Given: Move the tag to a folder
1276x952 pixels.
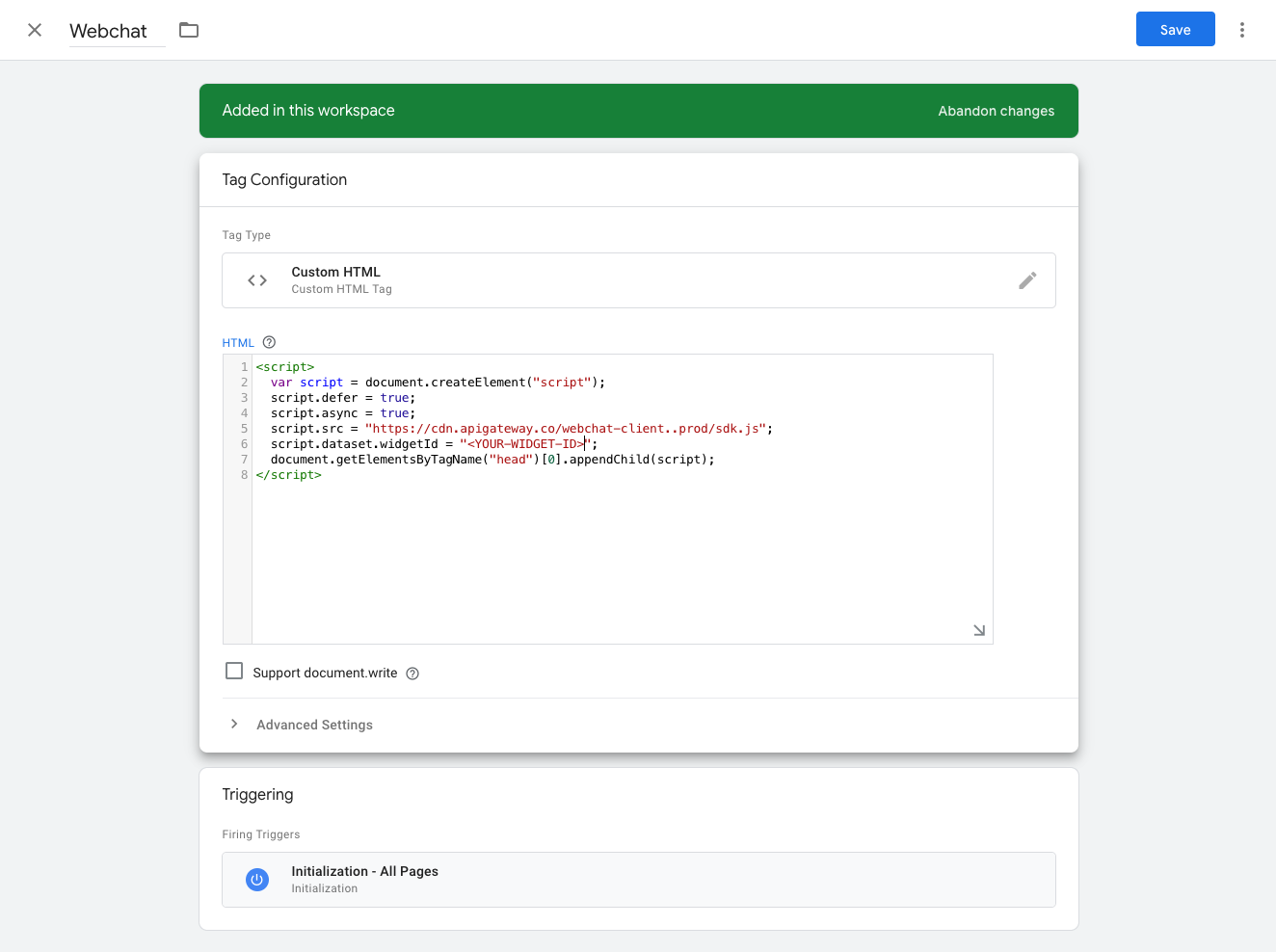Looking at the screenshot, I should tap(188, 30).
